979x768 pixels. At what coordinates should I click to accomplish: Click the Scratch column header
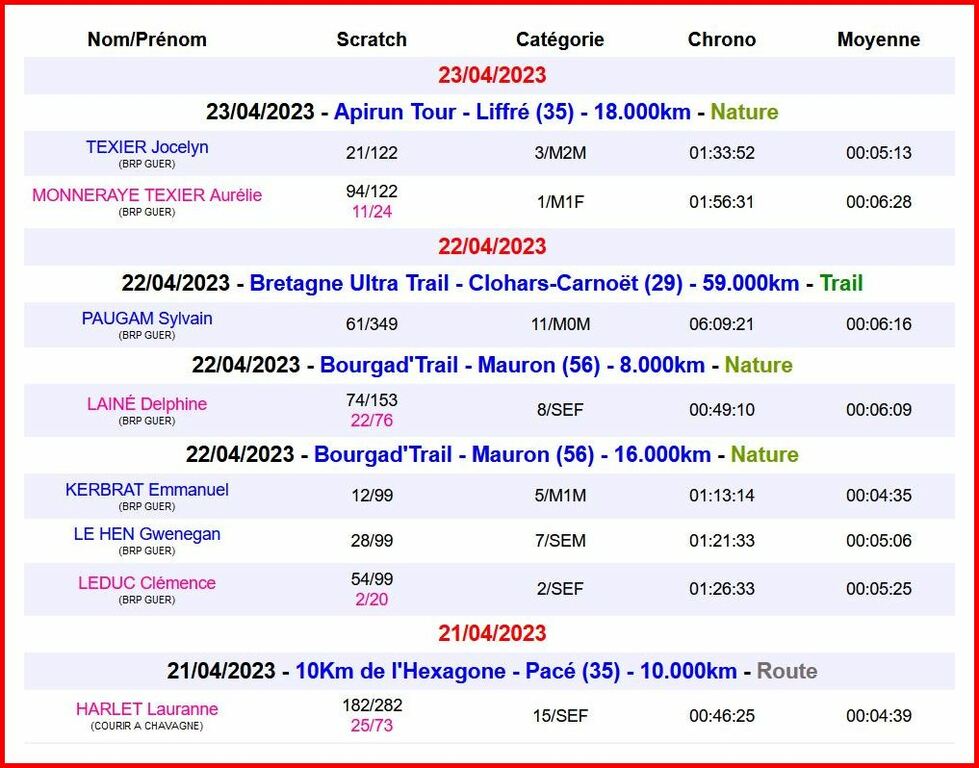(372, 40)
